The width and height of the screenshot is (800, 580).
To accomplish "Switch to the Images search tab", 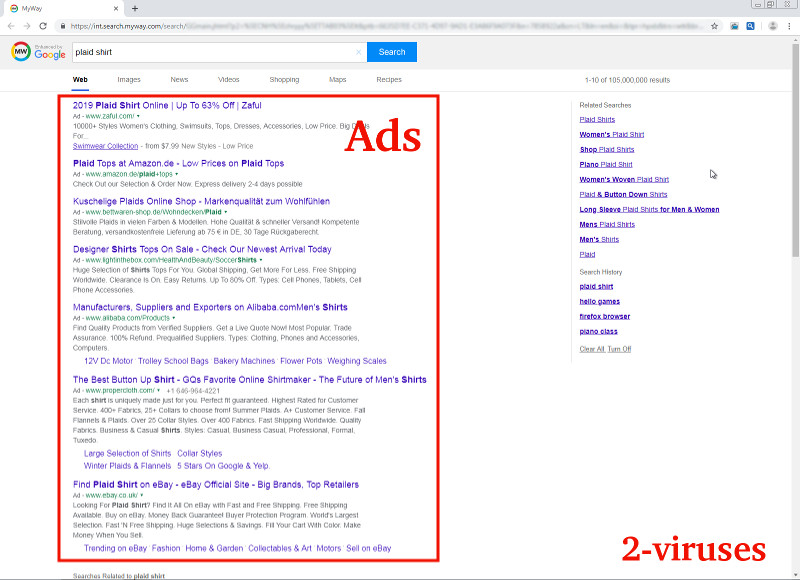I will 129,79.
